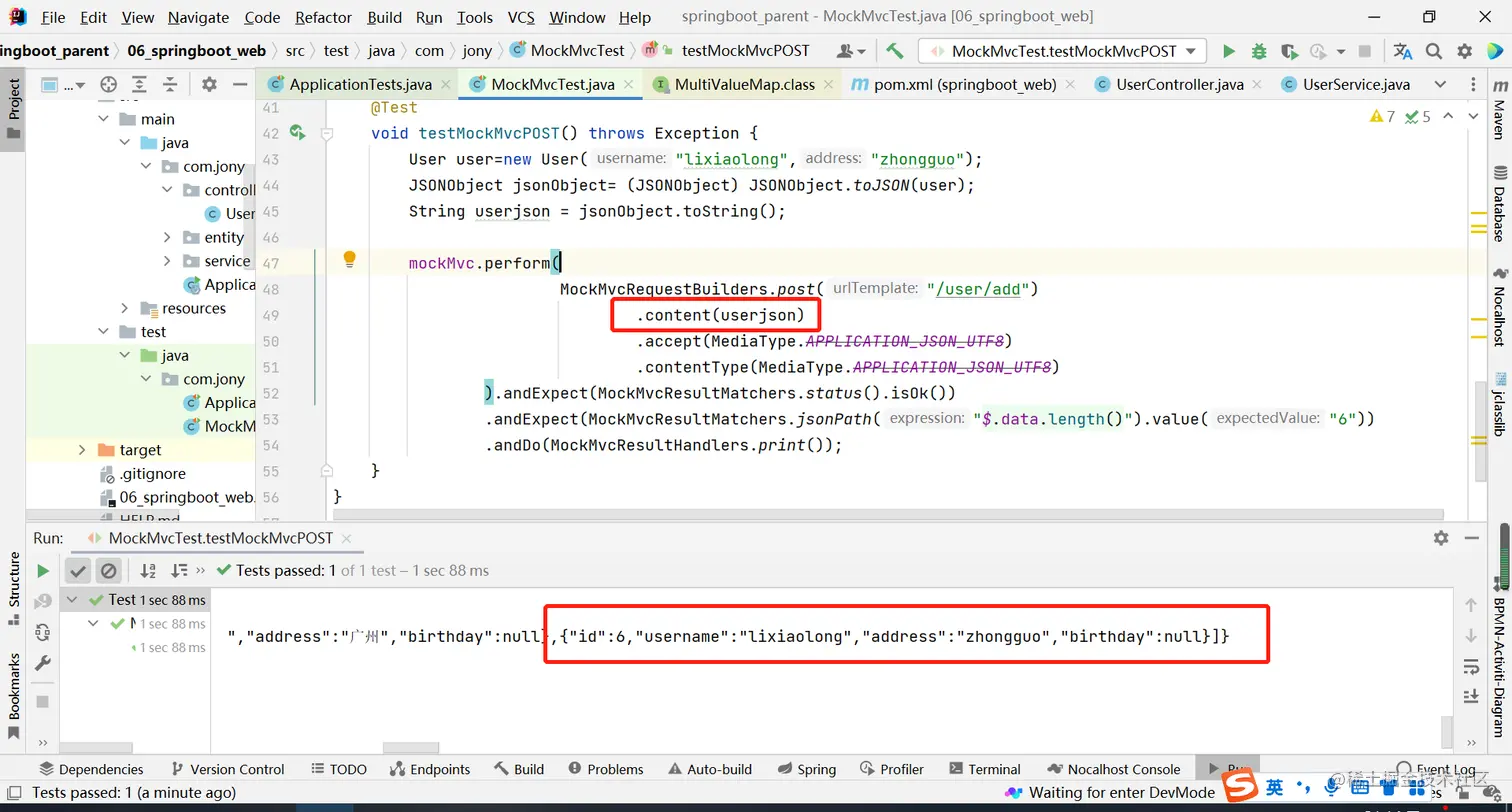Open the TODO tool window
This screenshot has height=812, width=1512.
pos(338,769)
